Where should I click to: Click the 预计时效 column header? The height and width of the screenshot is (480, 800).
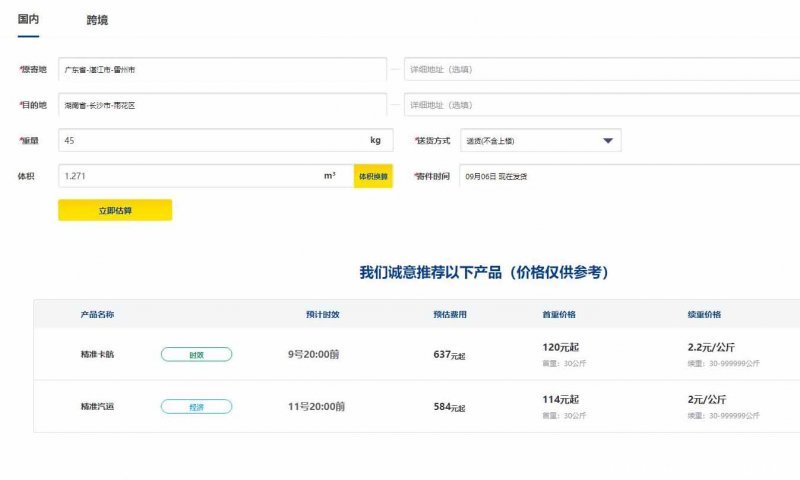click(x=322, y=314)
